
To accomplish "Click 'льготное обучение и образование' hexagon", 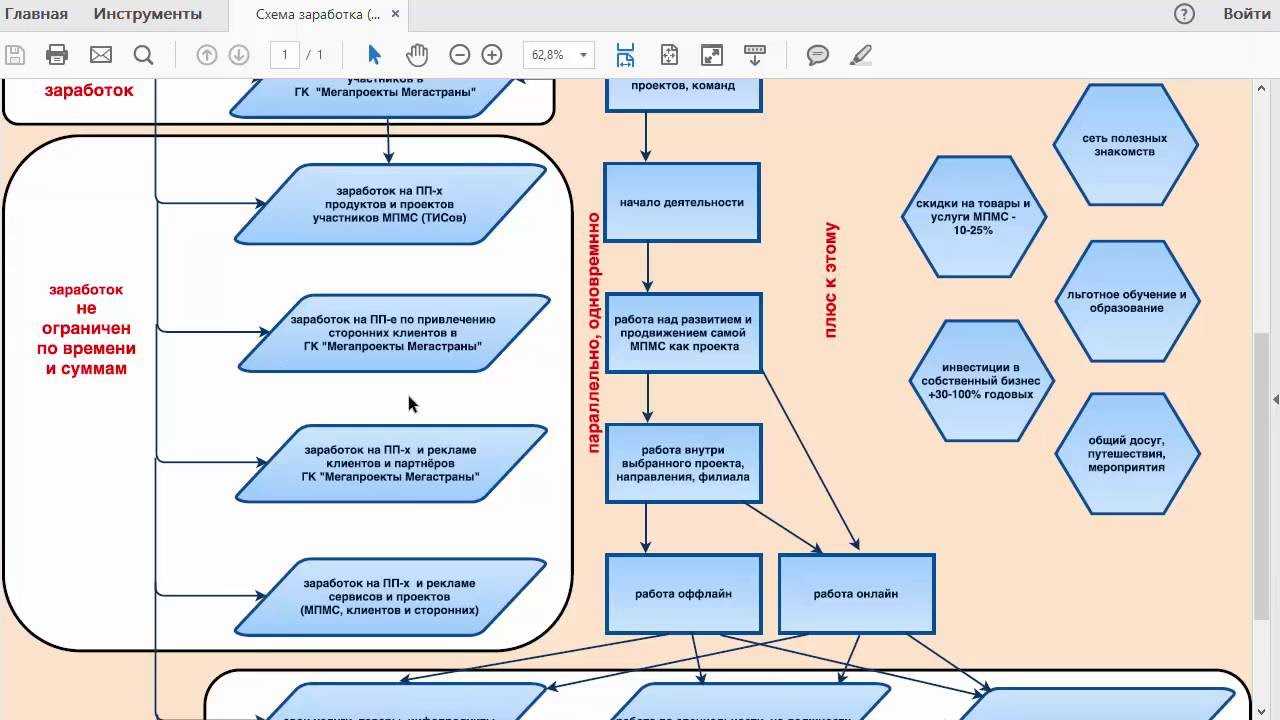I will click(x=1128, y=301).
